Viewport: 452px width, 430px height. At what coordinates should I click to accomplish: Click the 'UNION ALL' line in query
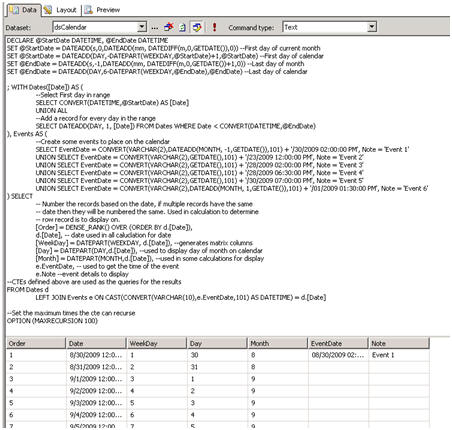point(51,110)
